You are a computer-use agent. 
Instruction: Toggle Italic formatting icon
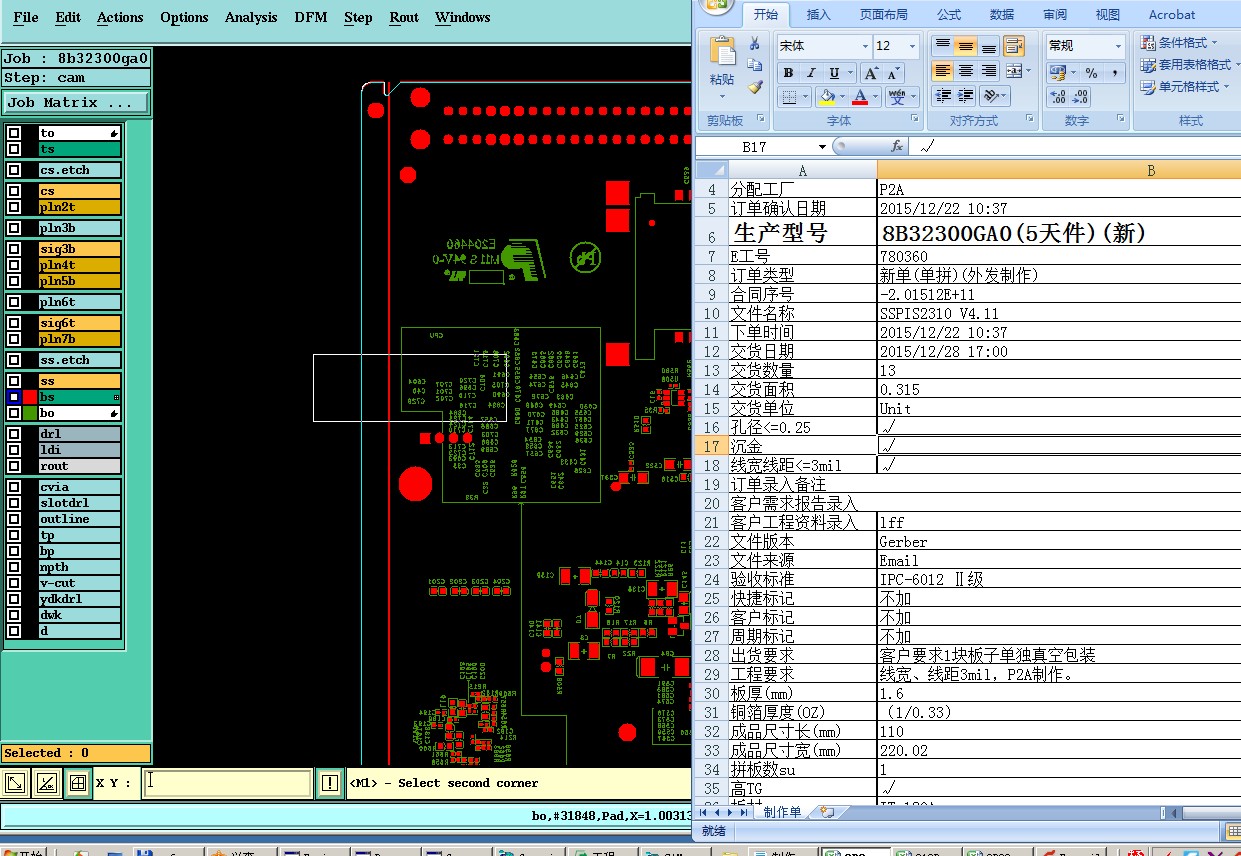coord(810,73)
